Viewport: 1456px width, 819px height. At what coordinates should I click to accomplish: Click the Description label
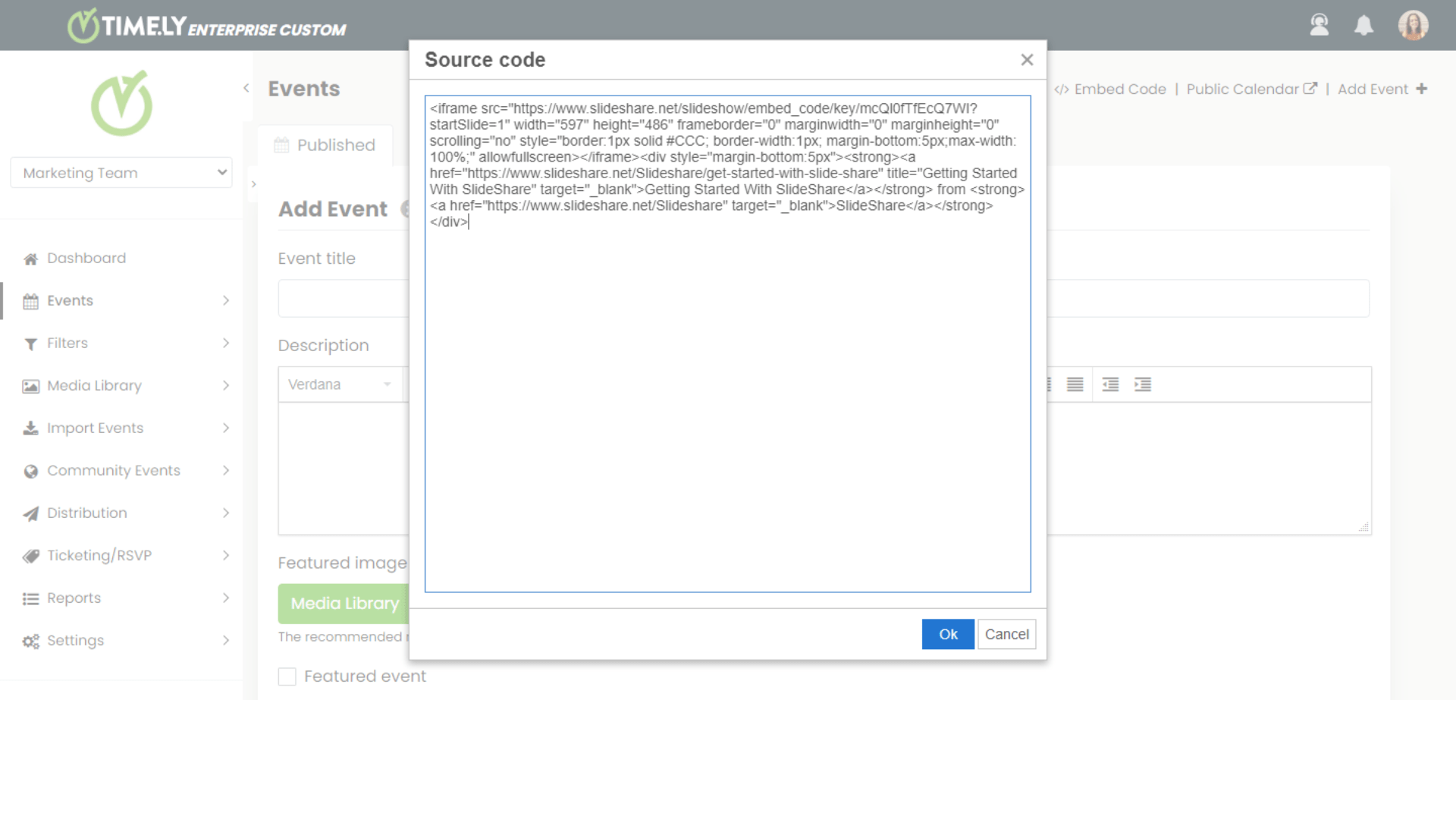coord(323,345)
